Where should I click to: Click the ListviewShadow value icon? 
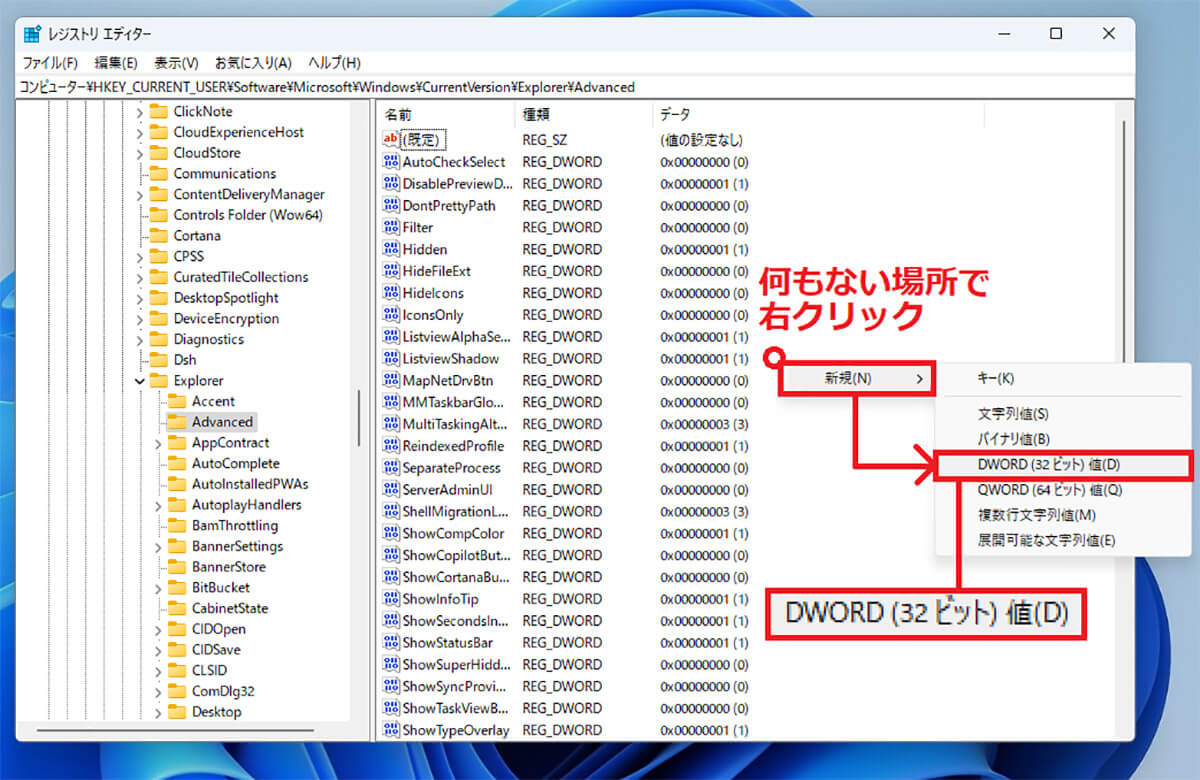(x=391, y=359)
